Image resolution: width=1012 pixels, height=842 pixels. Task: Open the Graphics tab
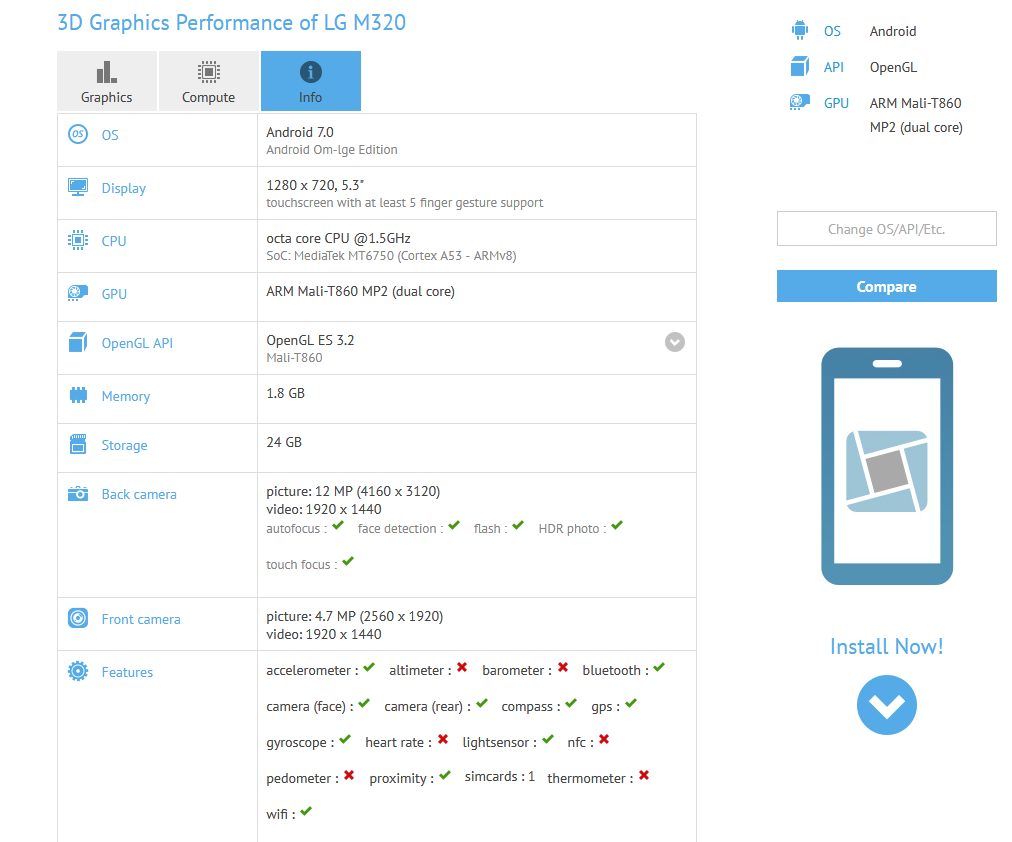tap(106, 81)
